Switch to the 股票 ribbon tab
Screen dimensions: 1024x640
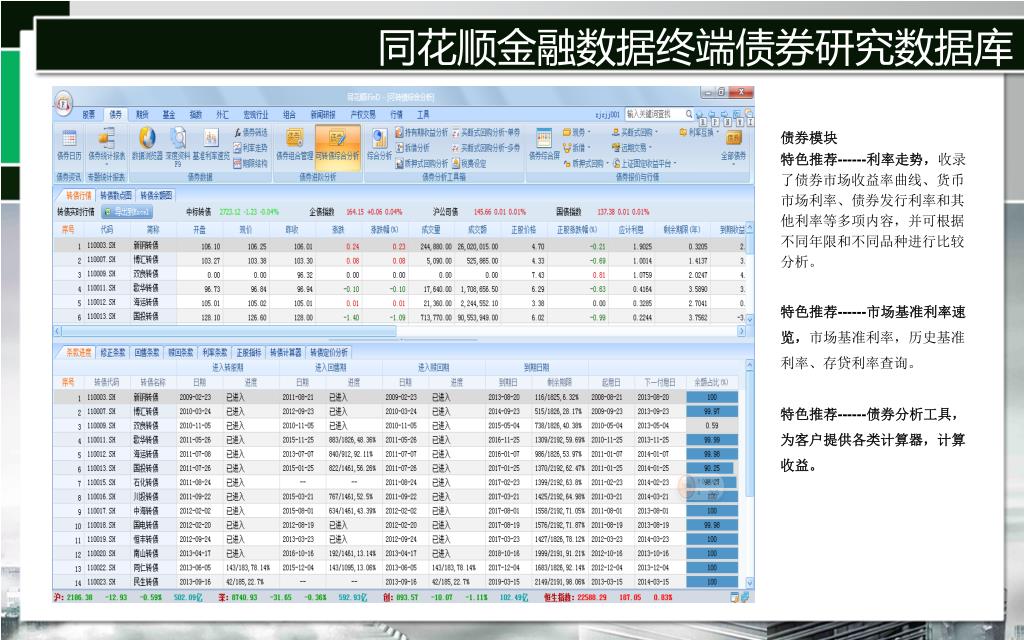pyautogui.click(x=89, y=114)
